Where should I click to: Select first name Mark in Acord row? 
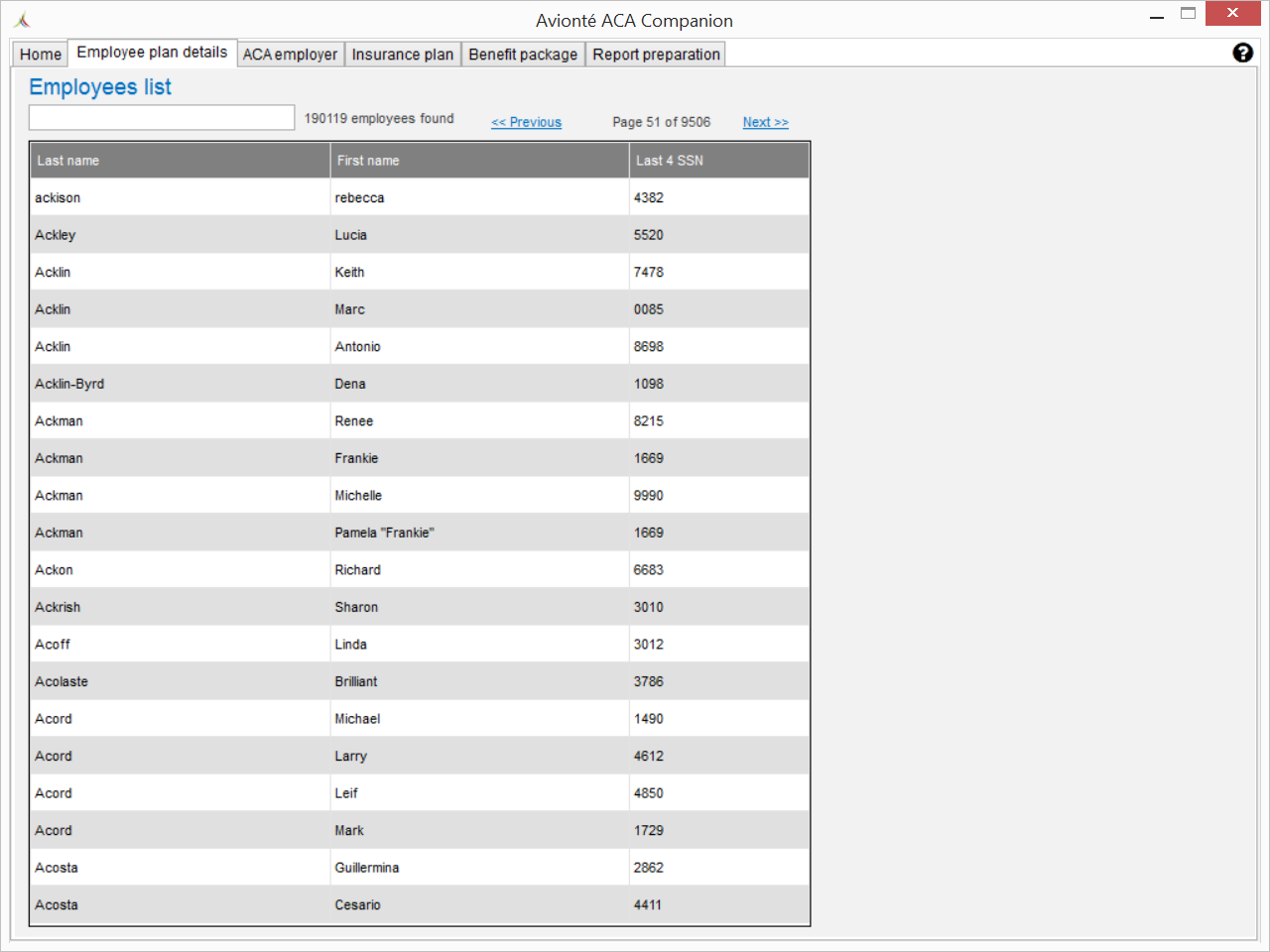(x=349, y=830)
